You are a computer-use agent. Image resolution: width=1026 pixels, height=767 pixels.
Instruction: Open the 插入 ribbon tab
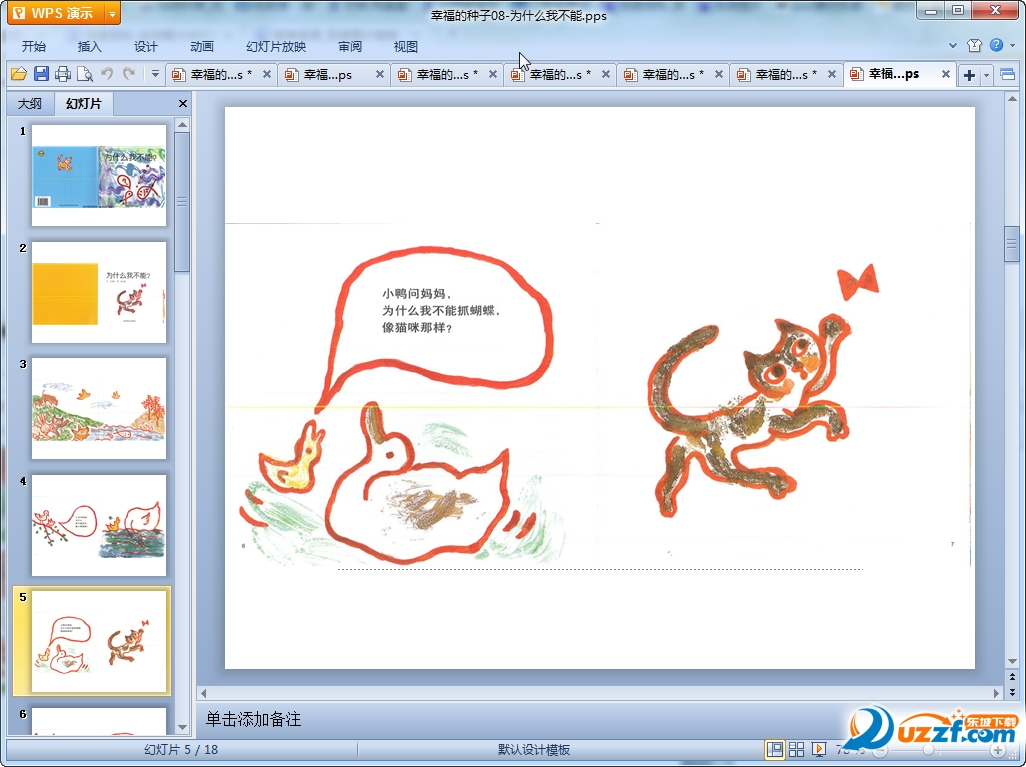(x=90, y=46)
